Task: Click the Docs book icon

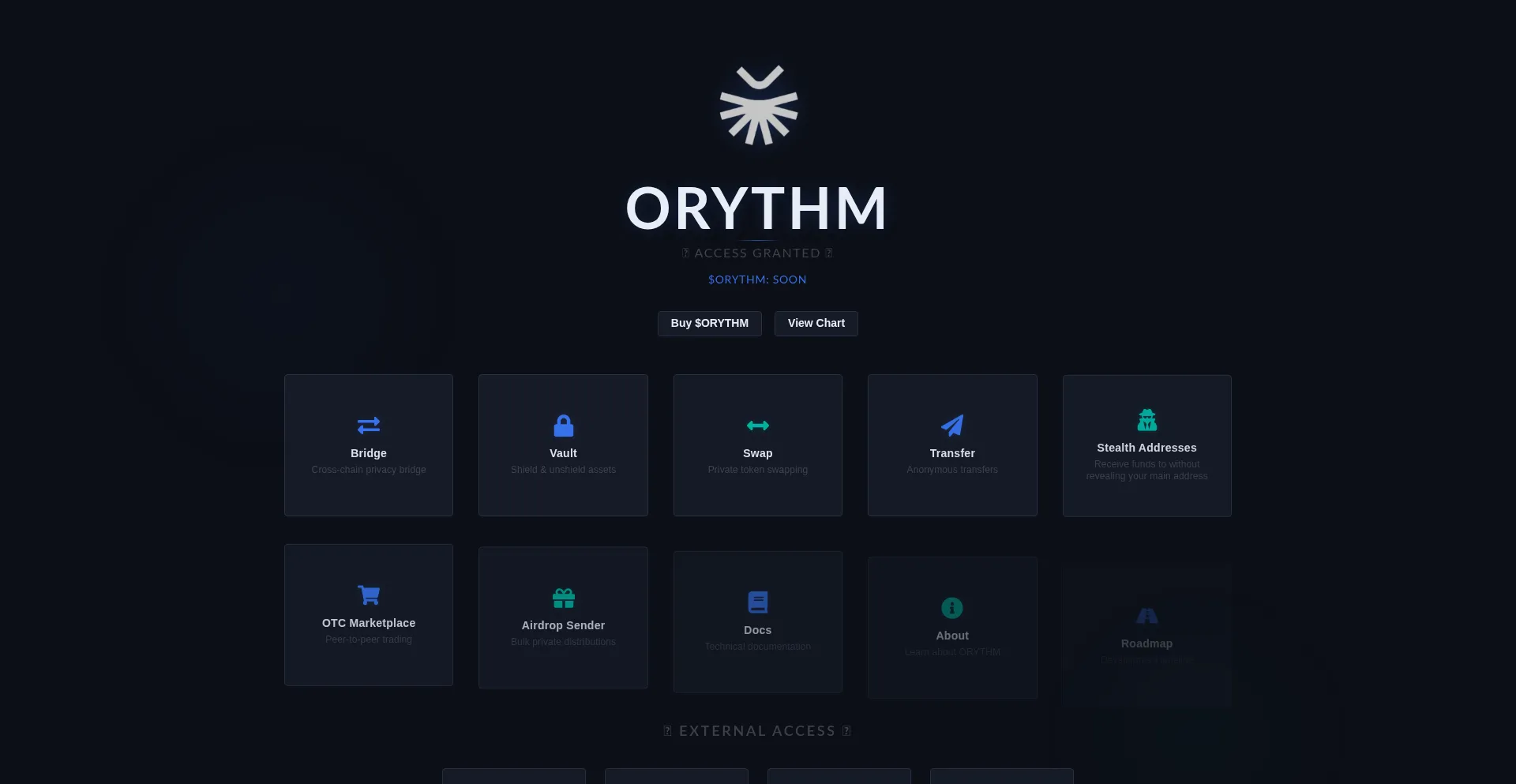Action: 757,602
